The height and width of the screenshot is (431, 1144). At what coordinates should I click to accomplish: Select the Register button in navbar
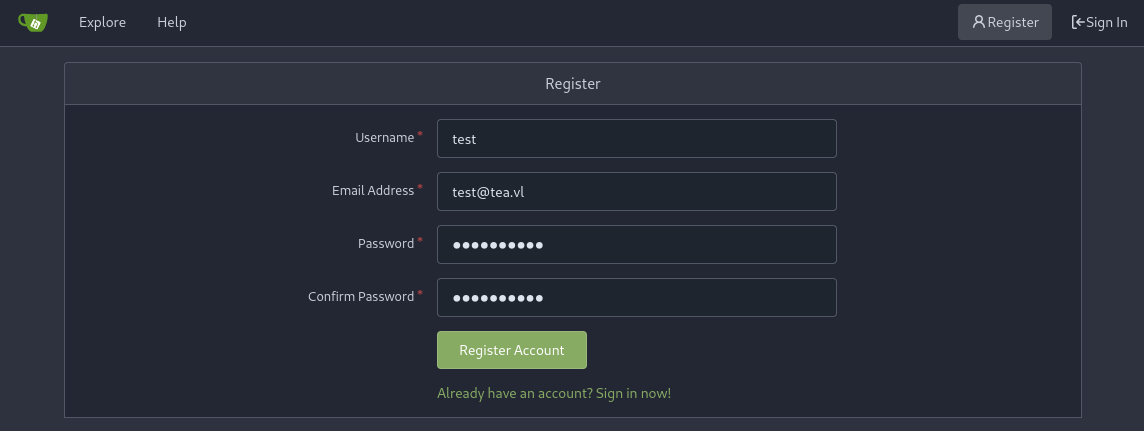1005,22
